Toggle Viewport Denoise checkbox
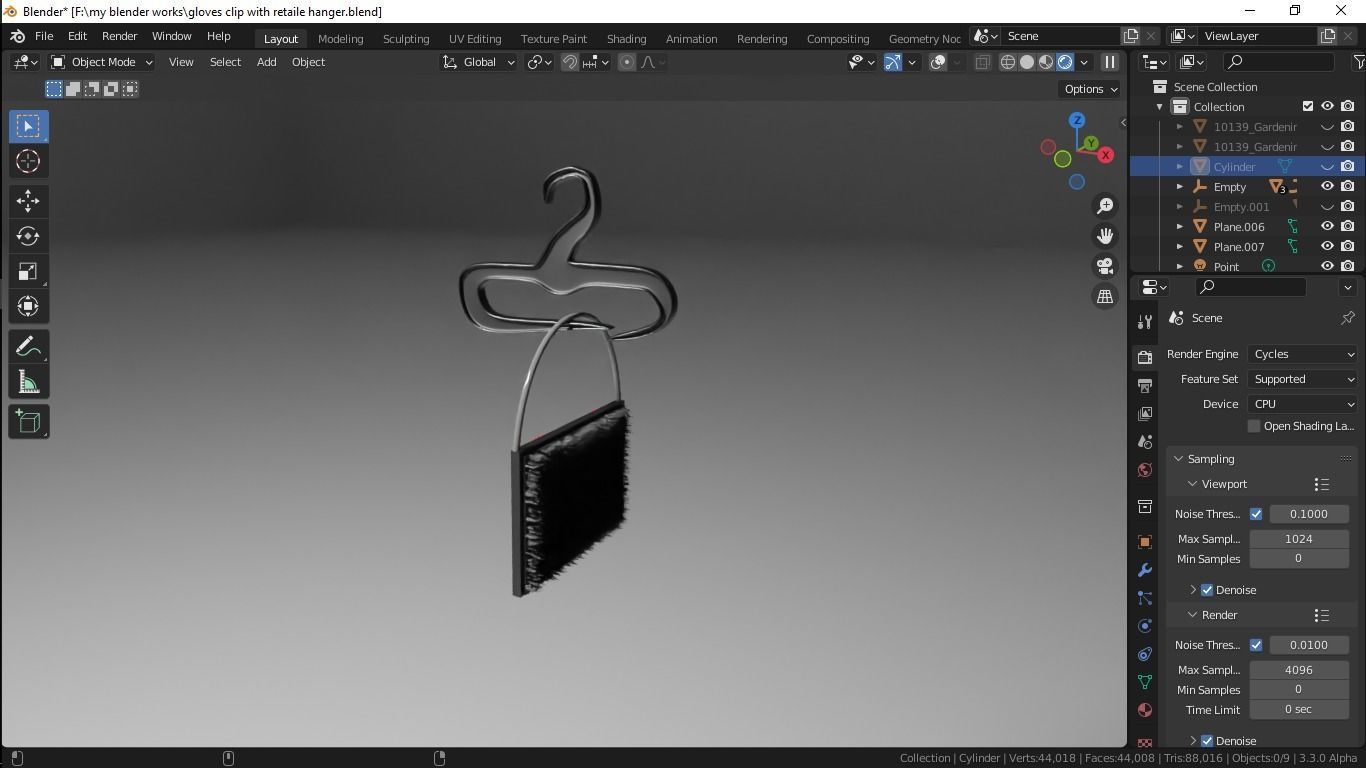1366x768 pixels. point(1207,590)
